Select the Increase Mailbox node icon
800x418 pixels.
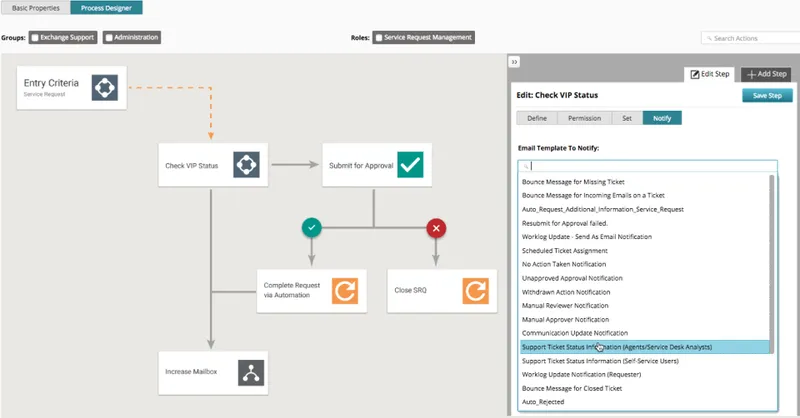pyautogui.click(x=251, y=373)
